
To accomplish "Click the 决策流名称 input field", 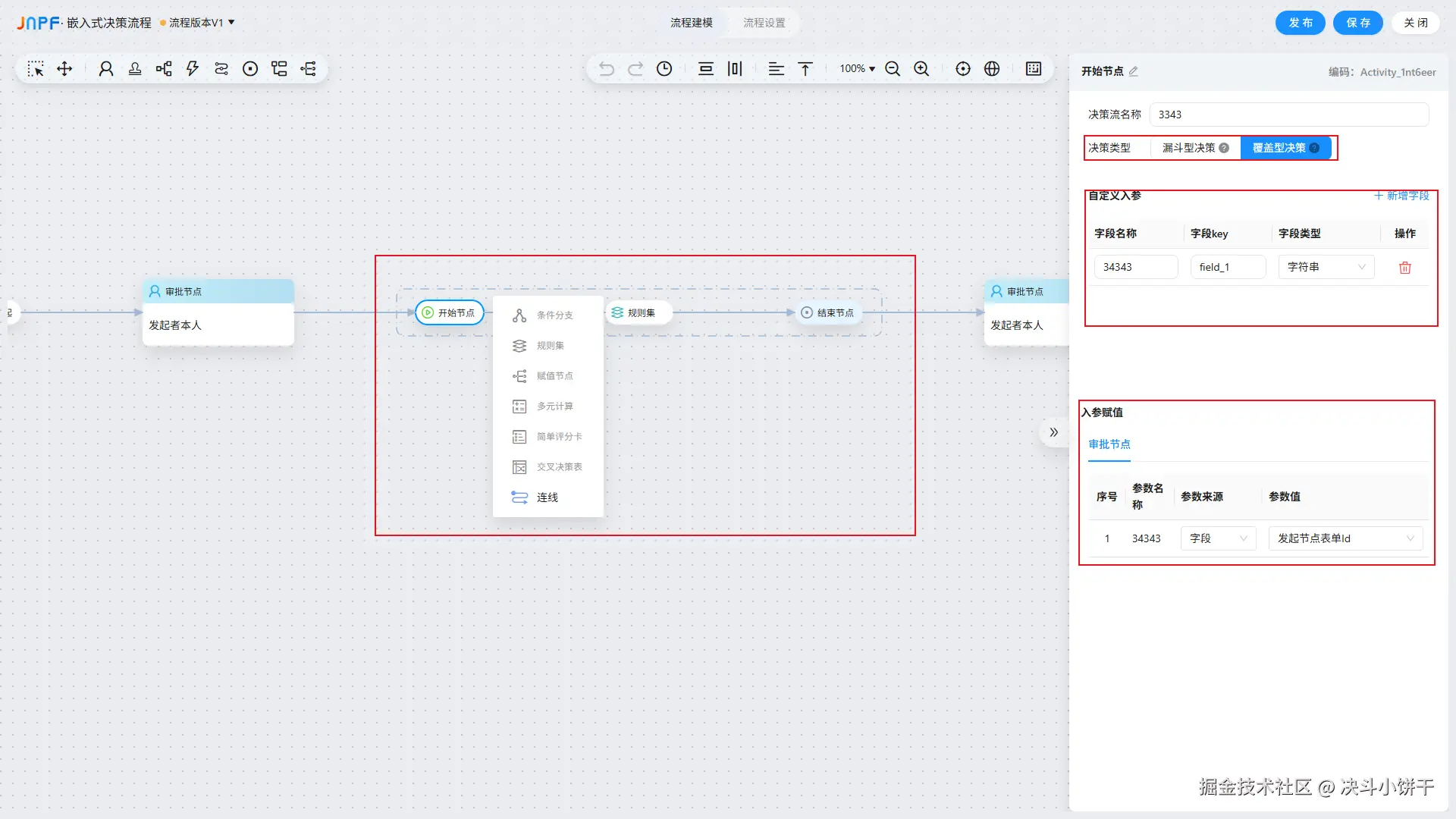I will click(x=1288, y=115).
